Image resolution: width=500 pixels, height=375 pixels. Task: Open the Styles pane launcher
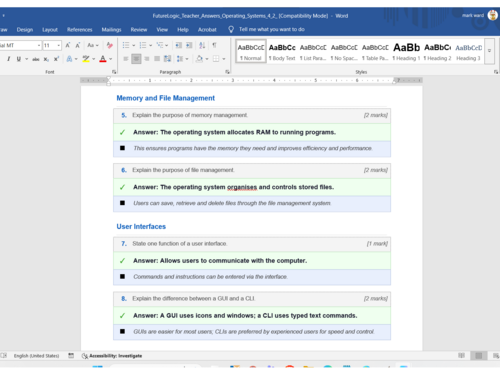pyautogui.click(x=496, y=72)
